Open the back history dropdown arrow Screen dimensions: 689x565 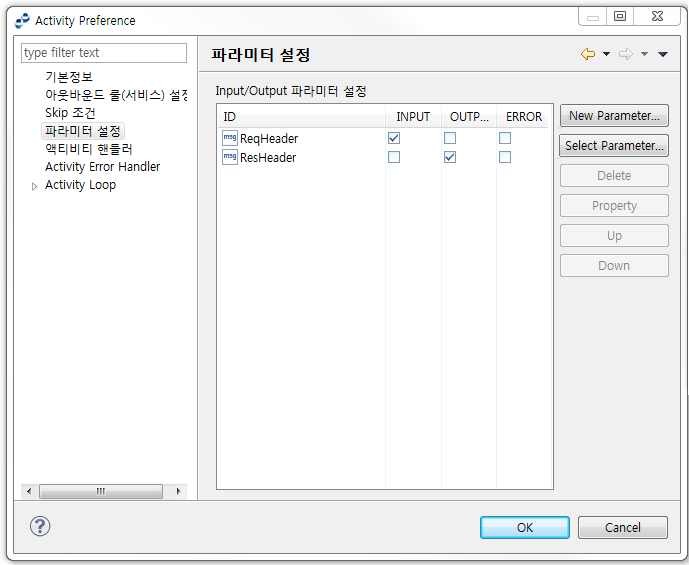click(x=606, y=54)
